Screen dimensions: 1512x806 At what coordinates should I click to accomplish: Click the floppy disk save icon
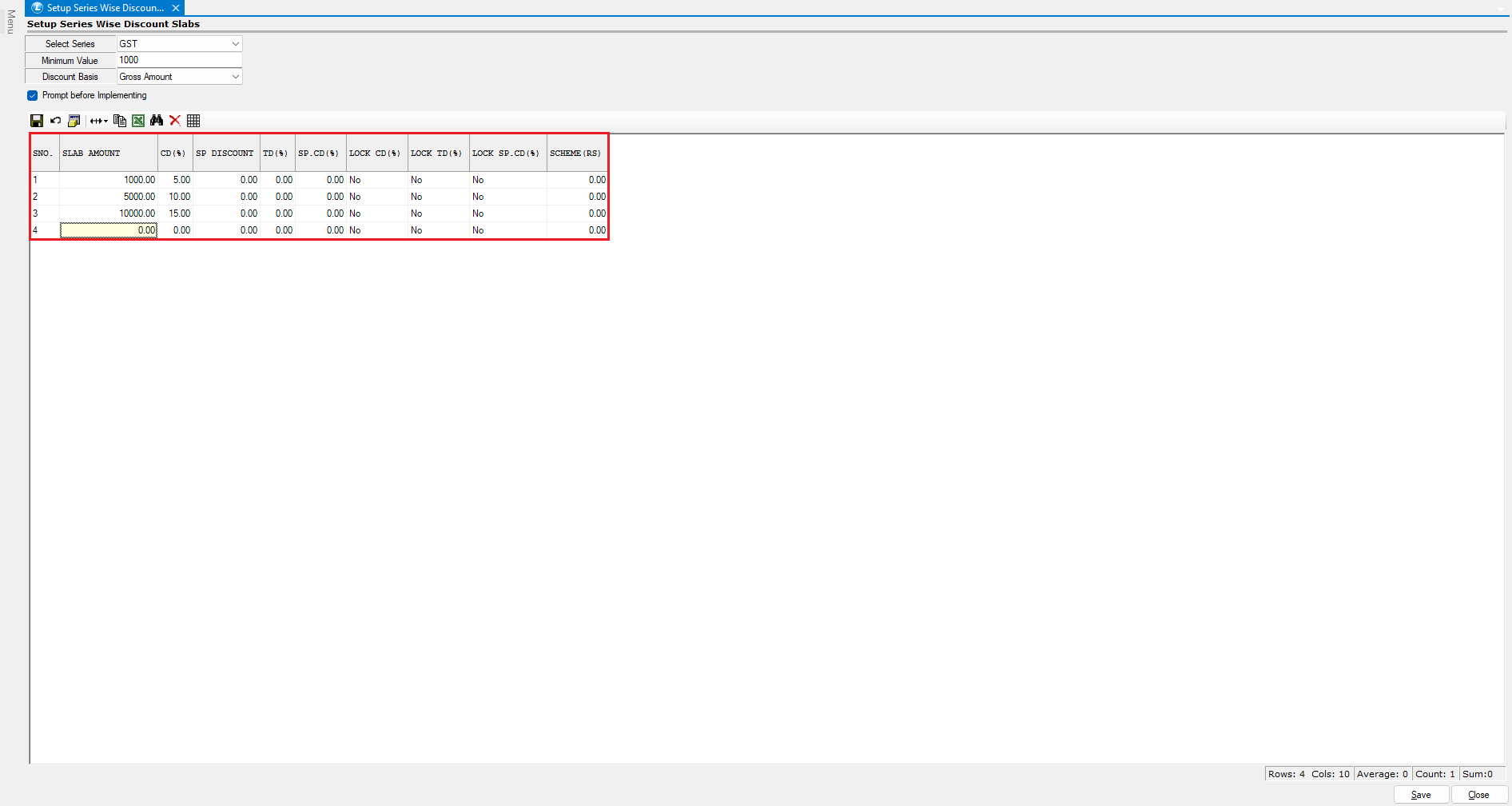pos(37,121)
